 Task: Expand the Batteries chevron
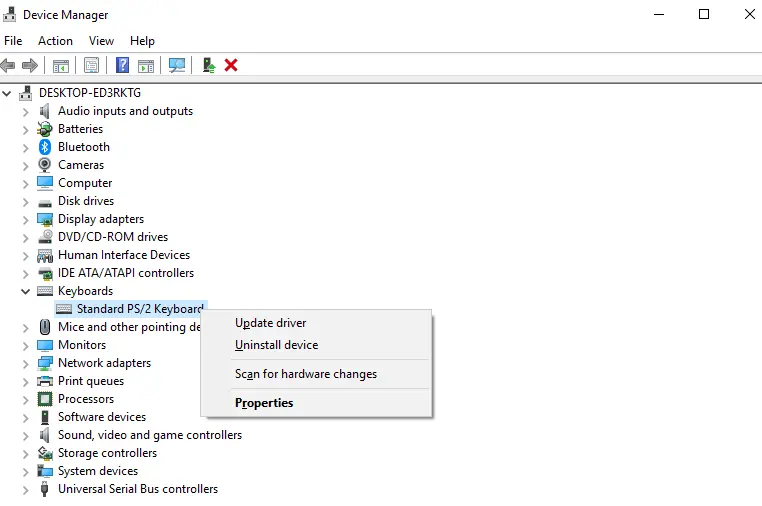(x=25, y=130)
